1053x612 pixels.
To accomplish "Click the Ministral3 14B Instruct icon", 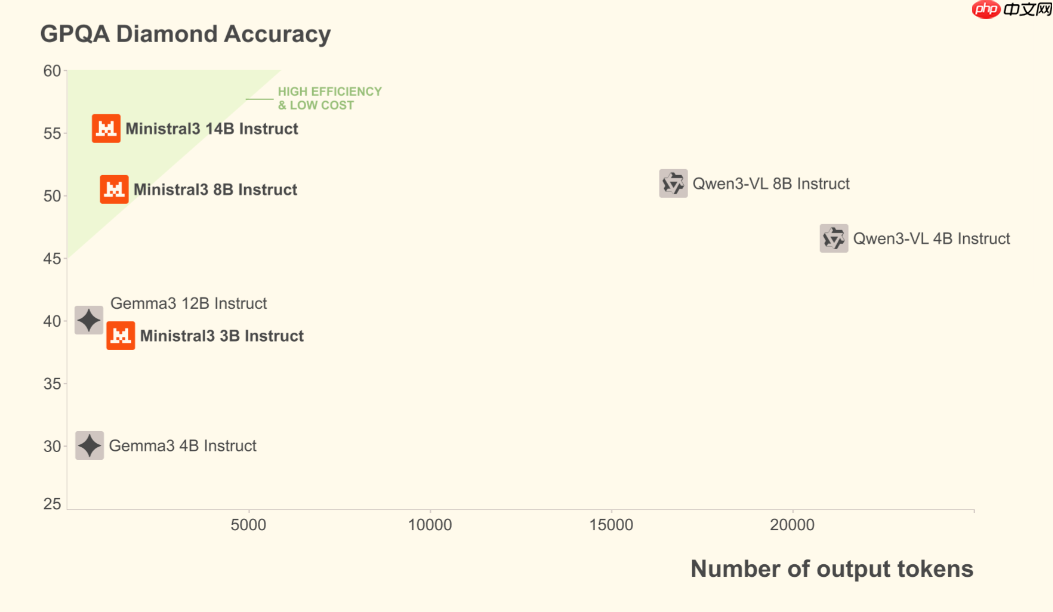I will tap(106, 129).
